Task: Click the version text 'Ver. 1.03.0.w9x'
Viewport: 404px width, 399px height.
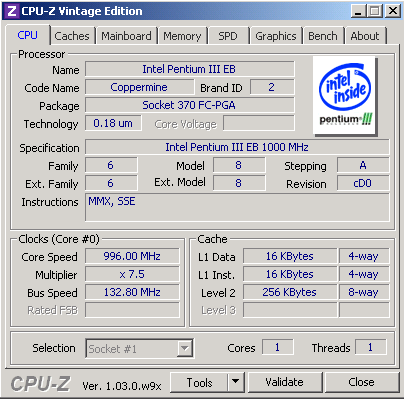Action: (x=122, y=386)
